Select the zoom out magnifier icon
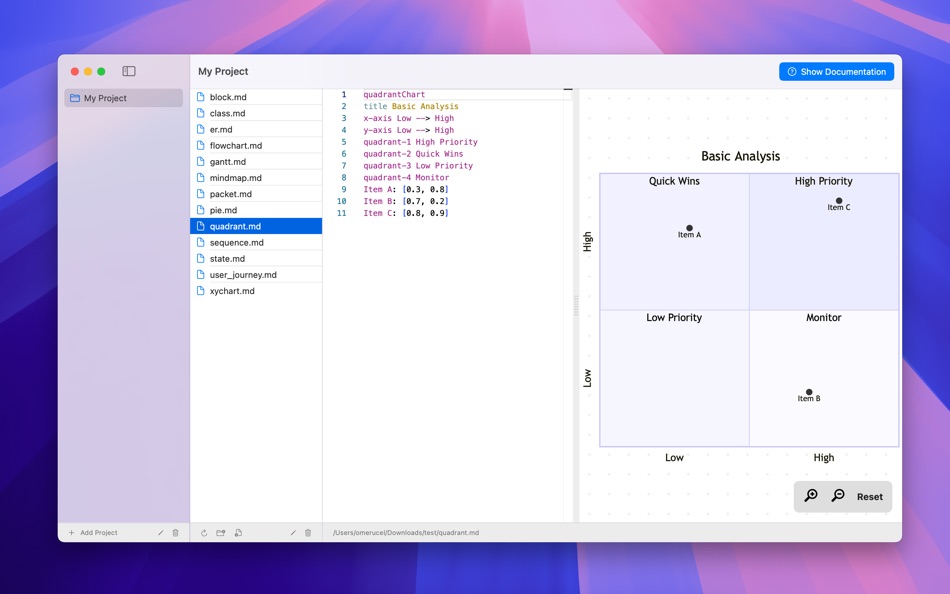The height and width of the screenshot is (594, 950). [838, 495]
